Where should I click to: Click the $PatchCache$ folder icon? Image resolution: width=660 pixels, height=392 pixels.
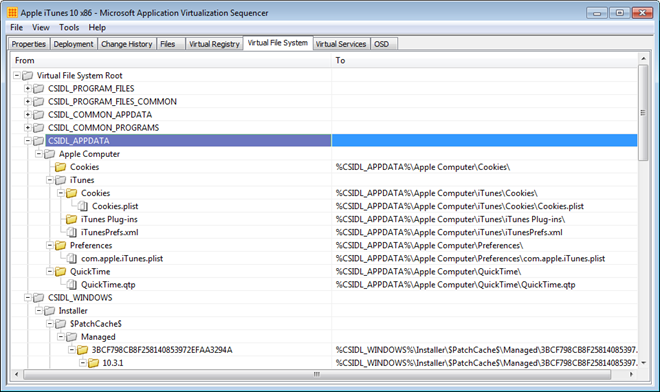point(61,324)
